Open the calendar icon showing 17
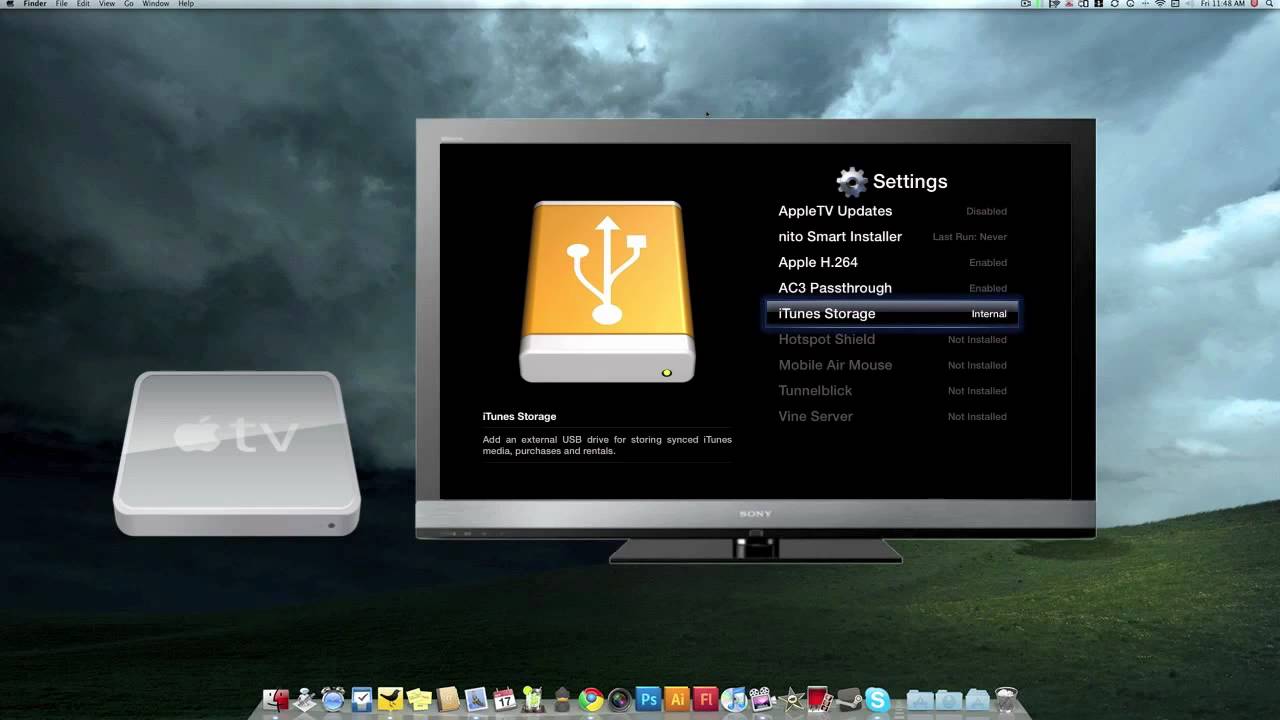 pyautogui.click(x=505, y=700)
